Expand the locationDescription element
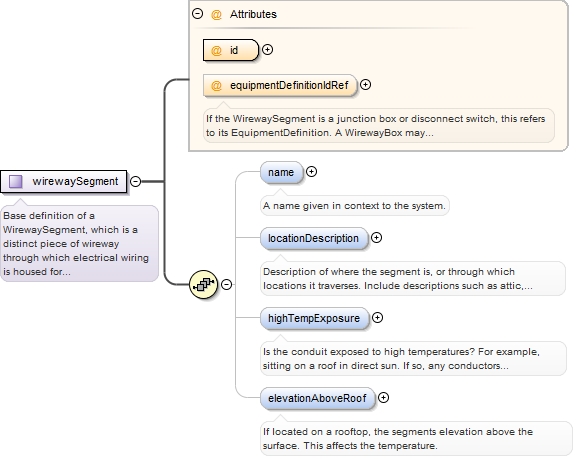Screen dimensions: 580x459 (x=376, y=237)
